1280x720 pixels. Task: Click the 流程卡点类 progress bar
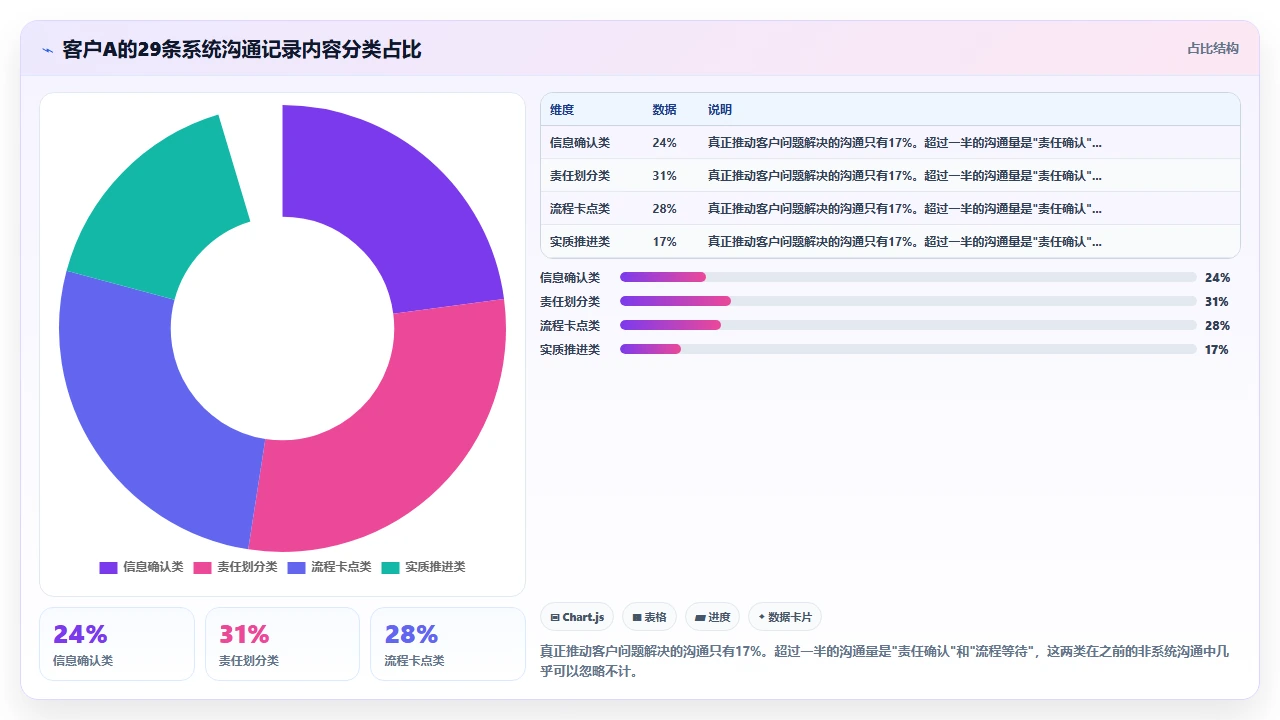(x=908, y=325)
